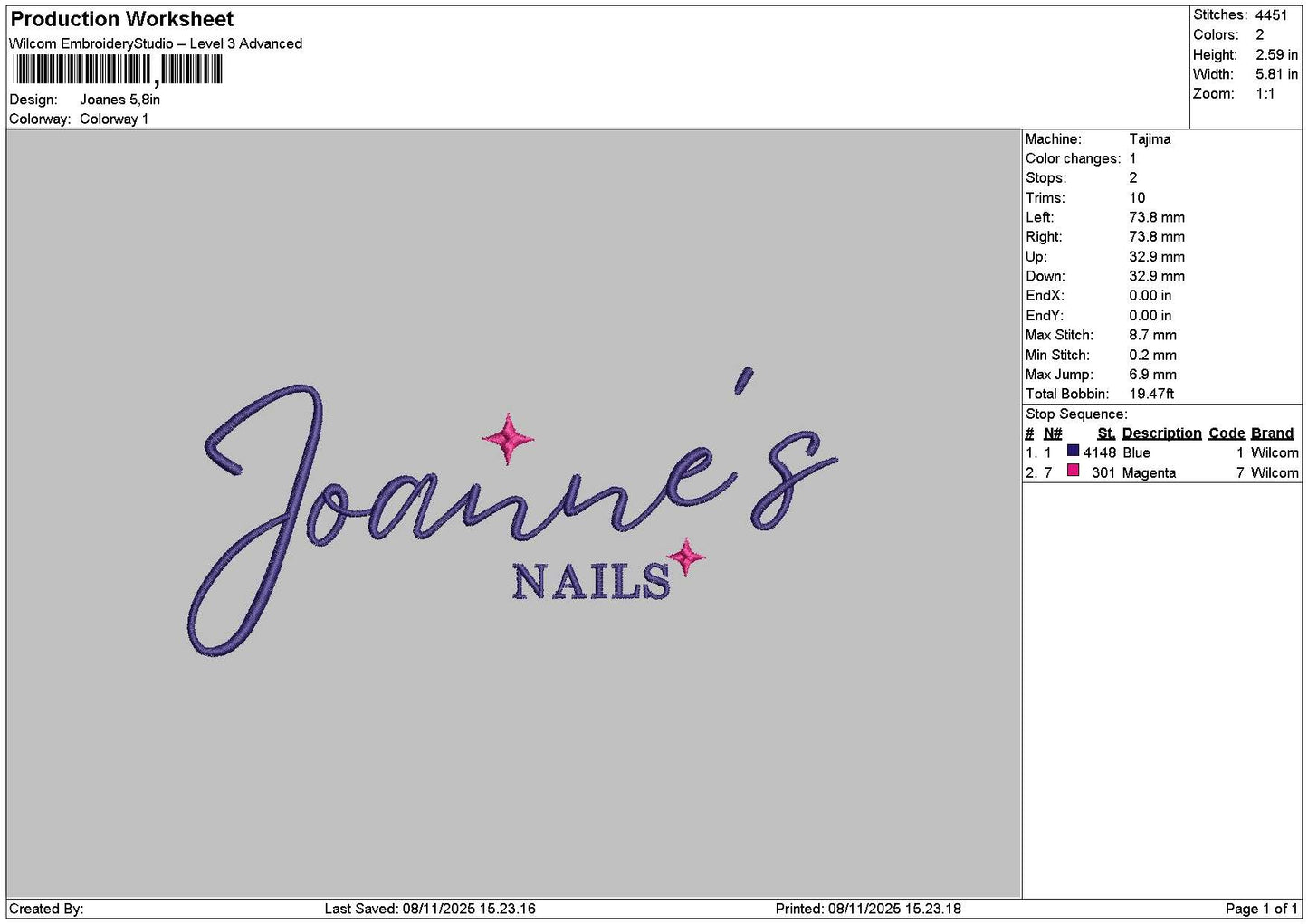Image resolution: width=1308 pixels, height=924 pixels.
Task: Click the Trims value '10'
Action: (x=1137, y=198)
